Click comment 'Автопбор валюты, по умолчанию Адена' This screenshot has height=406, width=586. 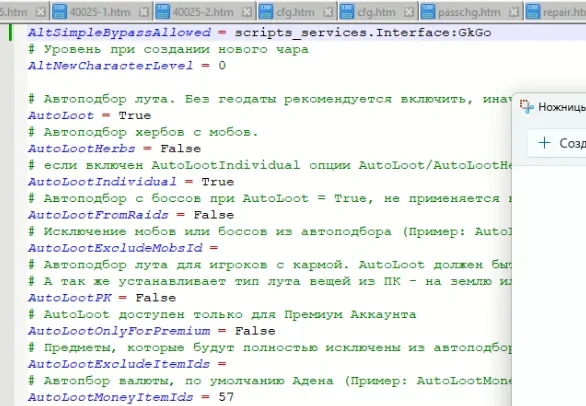coord(270,381)
